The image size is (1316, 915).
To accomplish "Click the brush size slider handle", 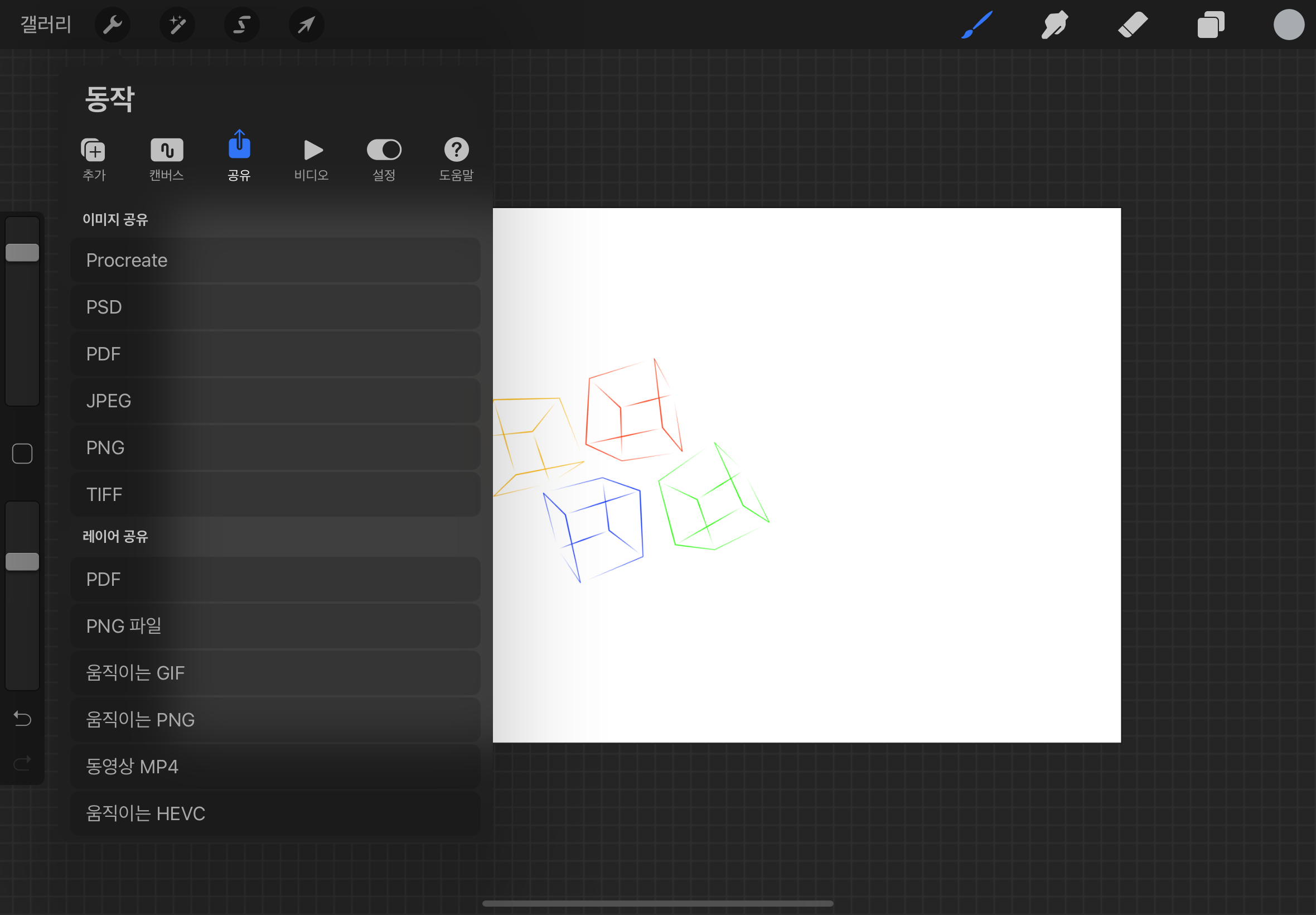I will [22, 252].
